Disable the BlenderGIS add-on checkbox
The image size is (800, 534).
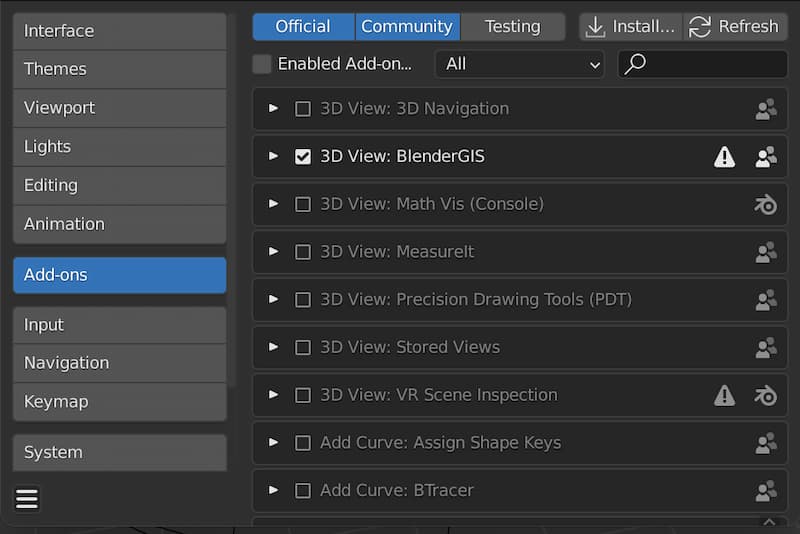(x=303, y=157)
